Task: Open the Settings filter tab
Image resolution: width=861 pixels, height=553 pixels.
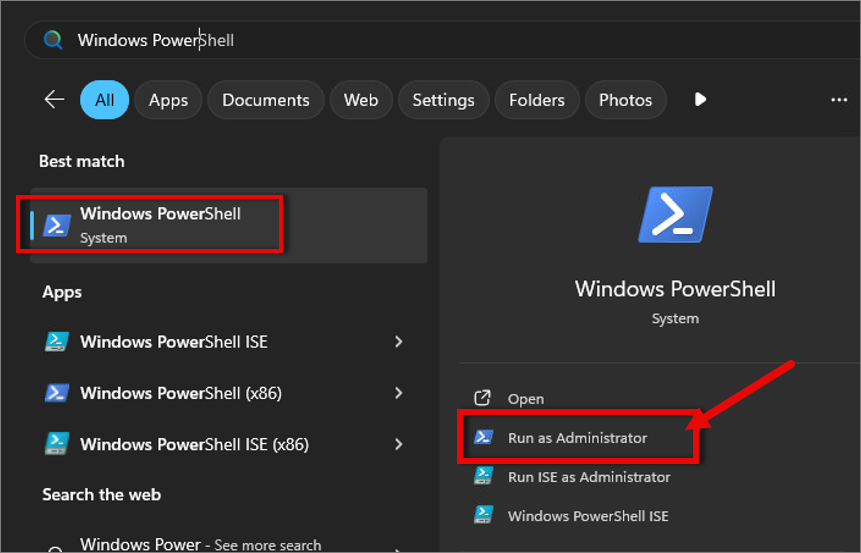Action: point(443,100)
